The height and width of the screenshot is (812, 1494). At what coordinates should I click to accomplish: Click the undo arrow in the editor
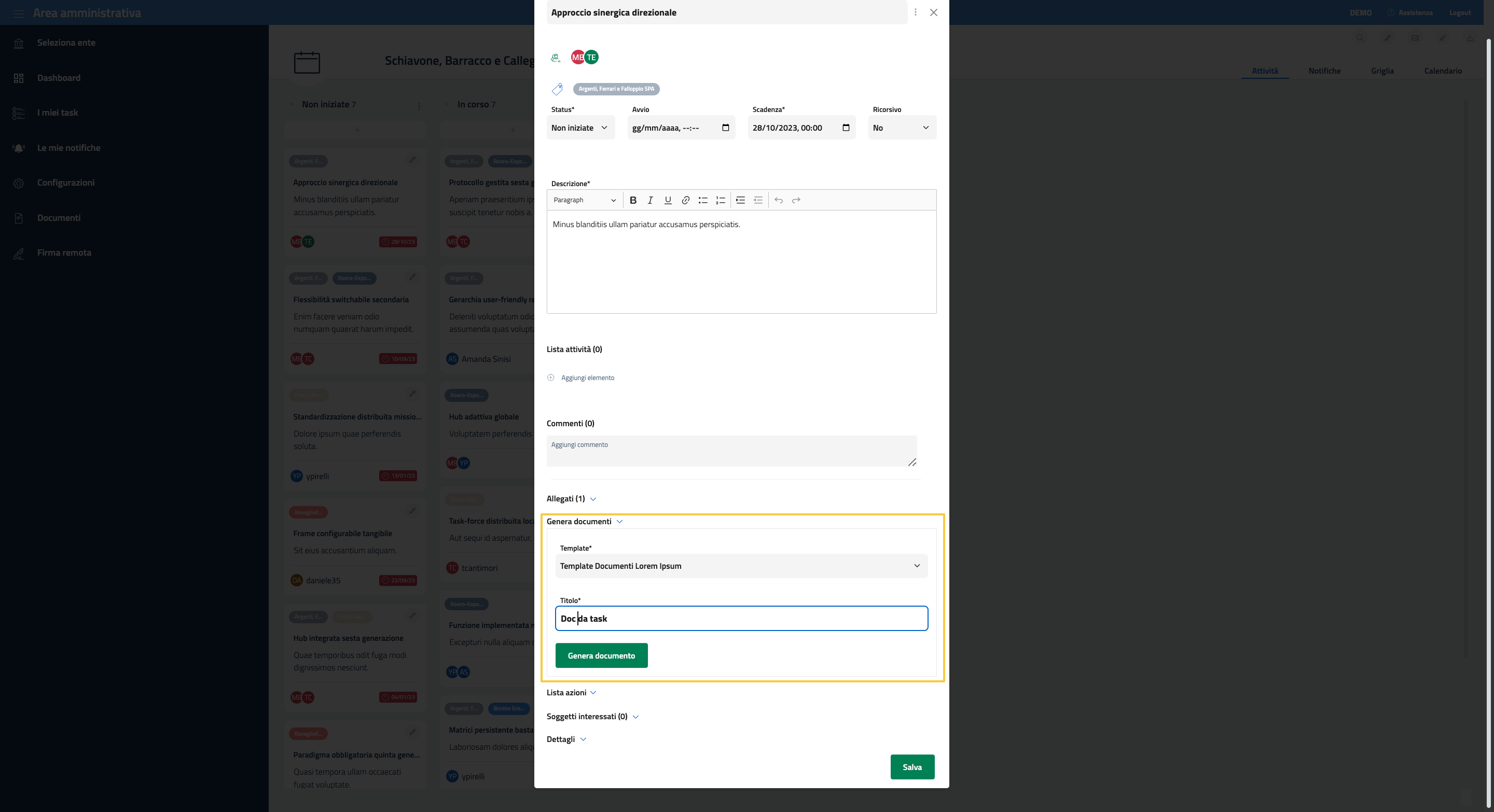pyautogui.click(x=778, y=200)
